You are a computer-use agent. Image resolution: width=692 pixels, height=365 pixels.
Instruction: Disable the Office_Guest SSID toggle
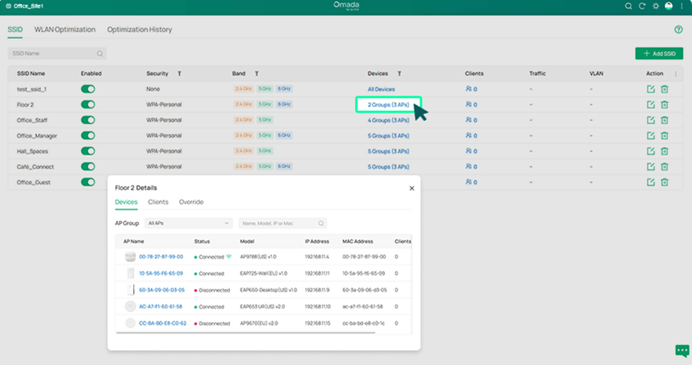click(88, 182)
